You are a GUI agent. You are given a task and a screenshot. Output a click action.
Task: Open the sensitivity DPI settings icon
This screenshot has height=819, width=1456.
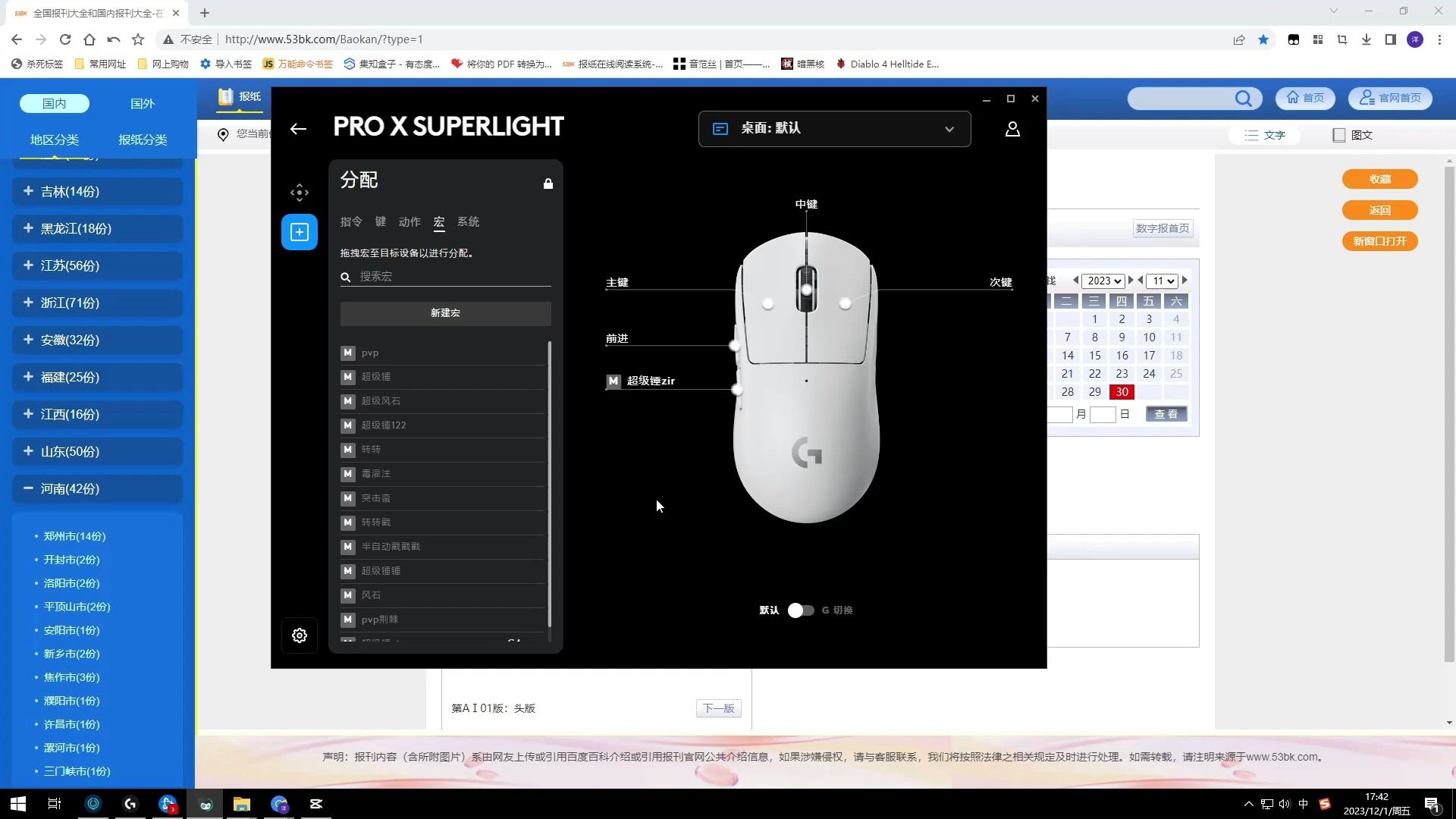pos(300,193)
